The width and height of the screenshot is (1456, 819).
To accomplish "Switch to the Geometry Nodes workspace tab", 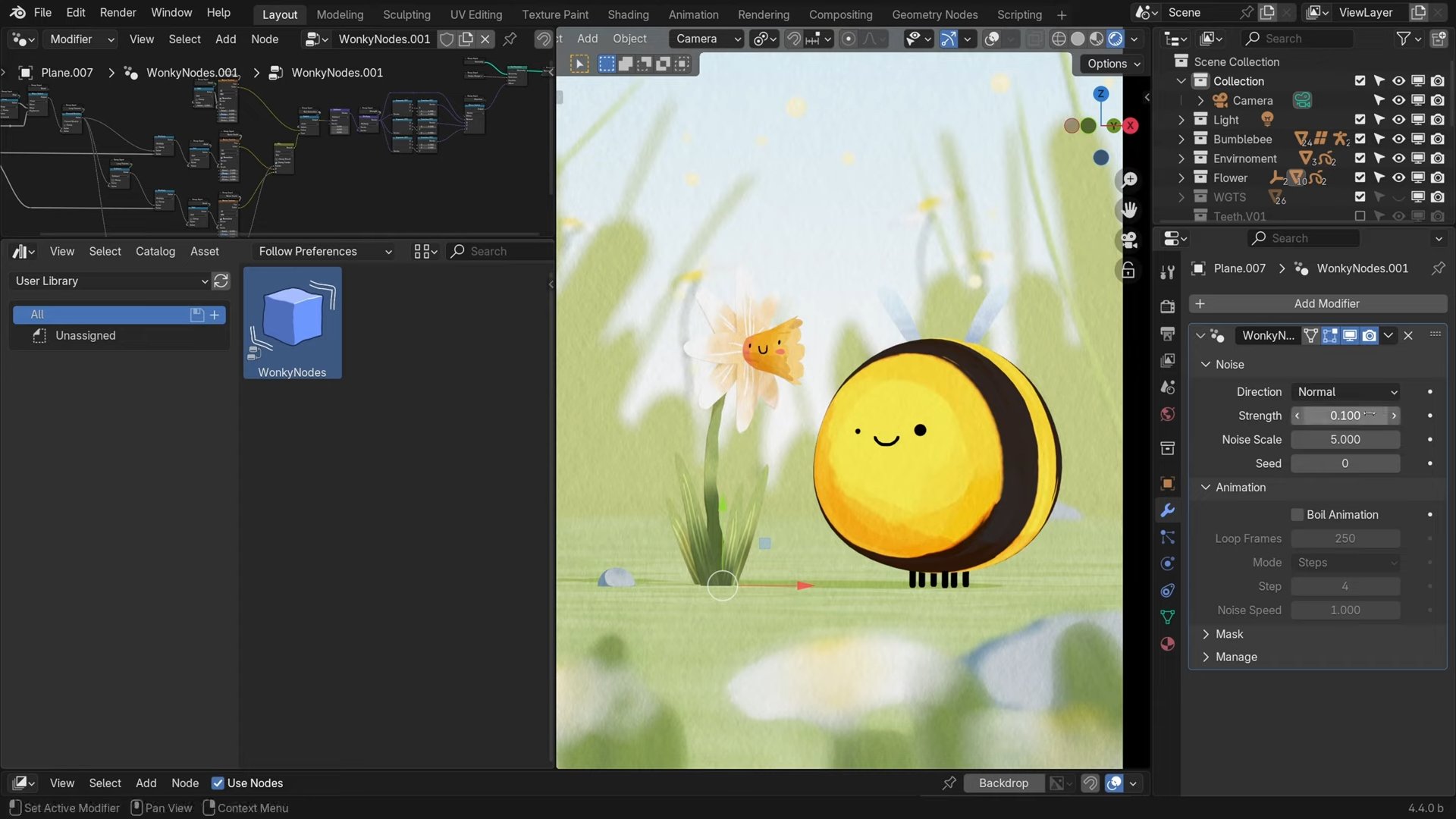I will tap(934, 14).
